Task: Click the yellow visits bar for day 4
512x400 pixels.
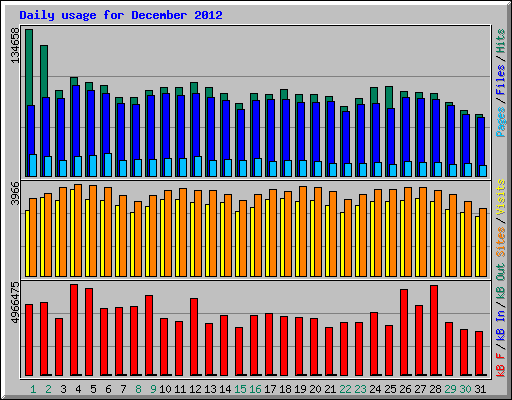Action: pos(72,233)
